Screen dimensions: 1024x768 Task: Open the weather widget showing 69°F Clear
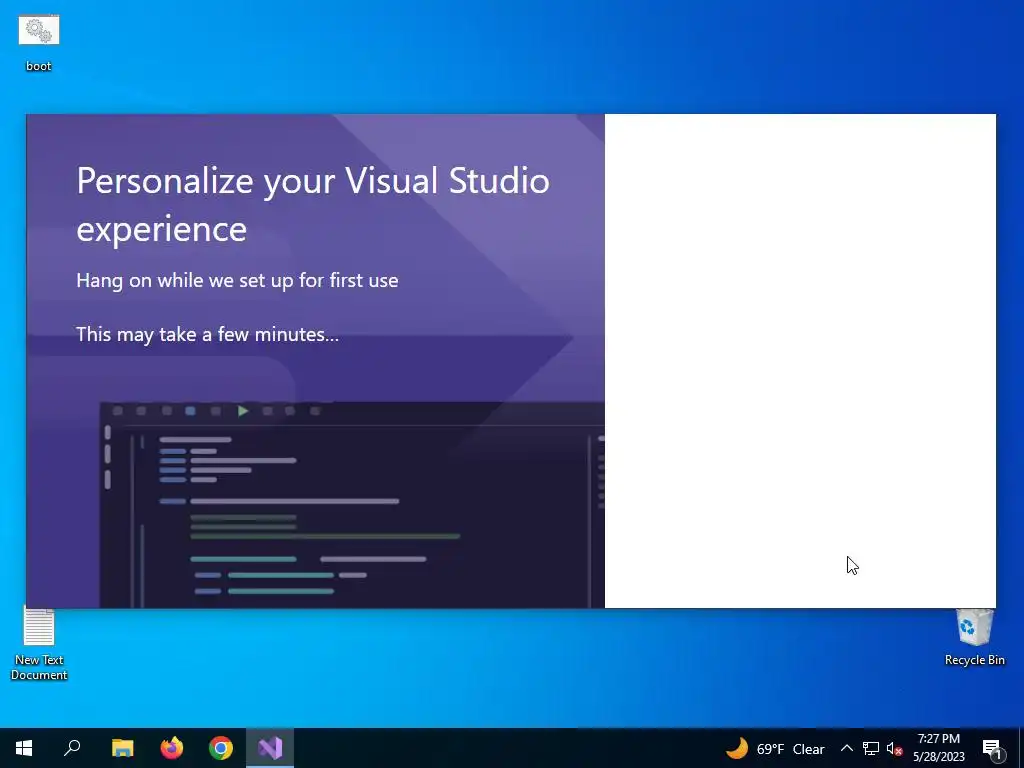click(x=775, y=748)
